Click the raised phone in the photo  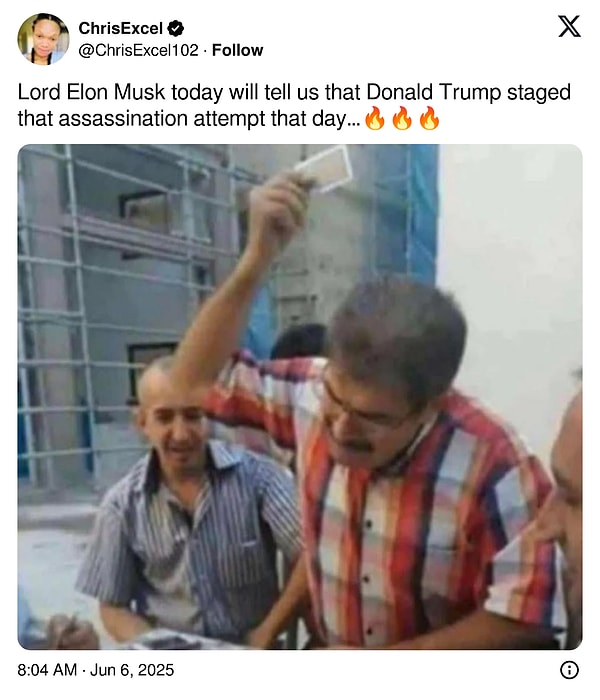[x=324, y=168]
